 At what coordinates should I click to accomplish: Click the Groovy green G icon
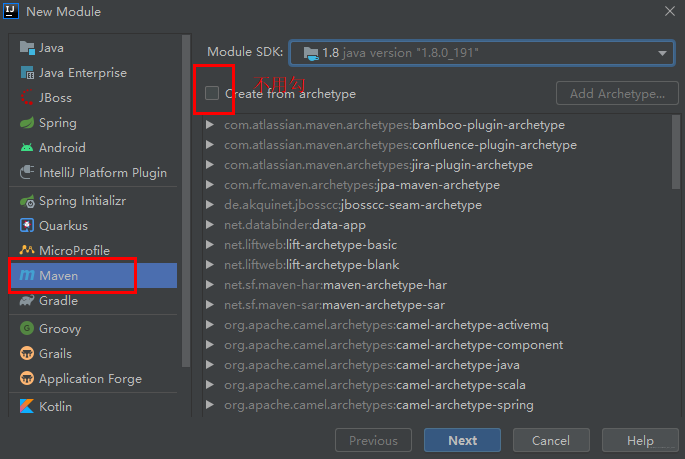(27, 328)
